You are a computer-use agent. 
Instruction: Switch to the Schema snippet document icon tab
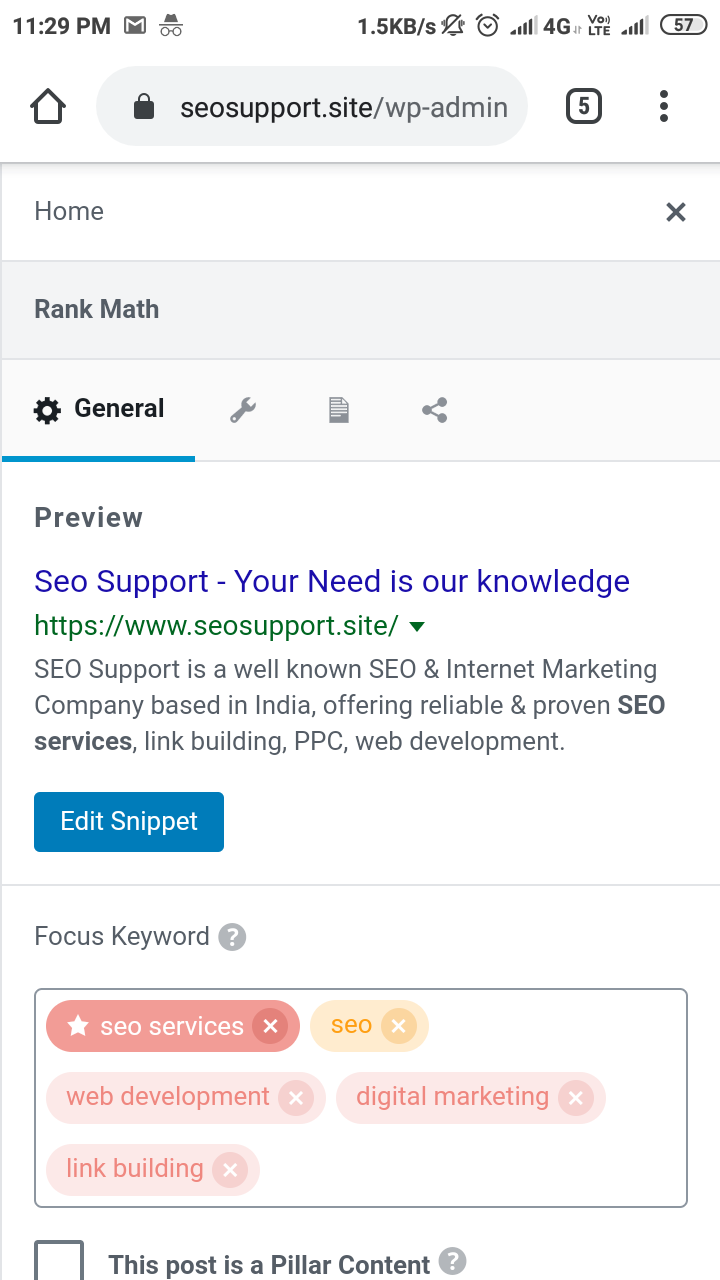[x=337, y=409]
